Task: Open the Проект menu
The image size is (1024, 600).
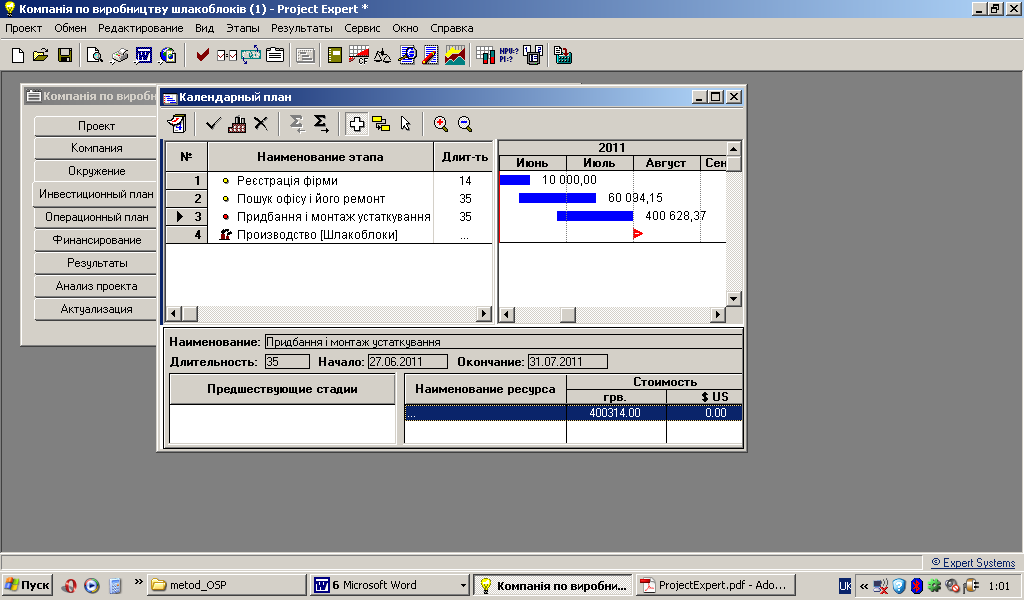Action: pyautogui.click(x=24, y=28)
